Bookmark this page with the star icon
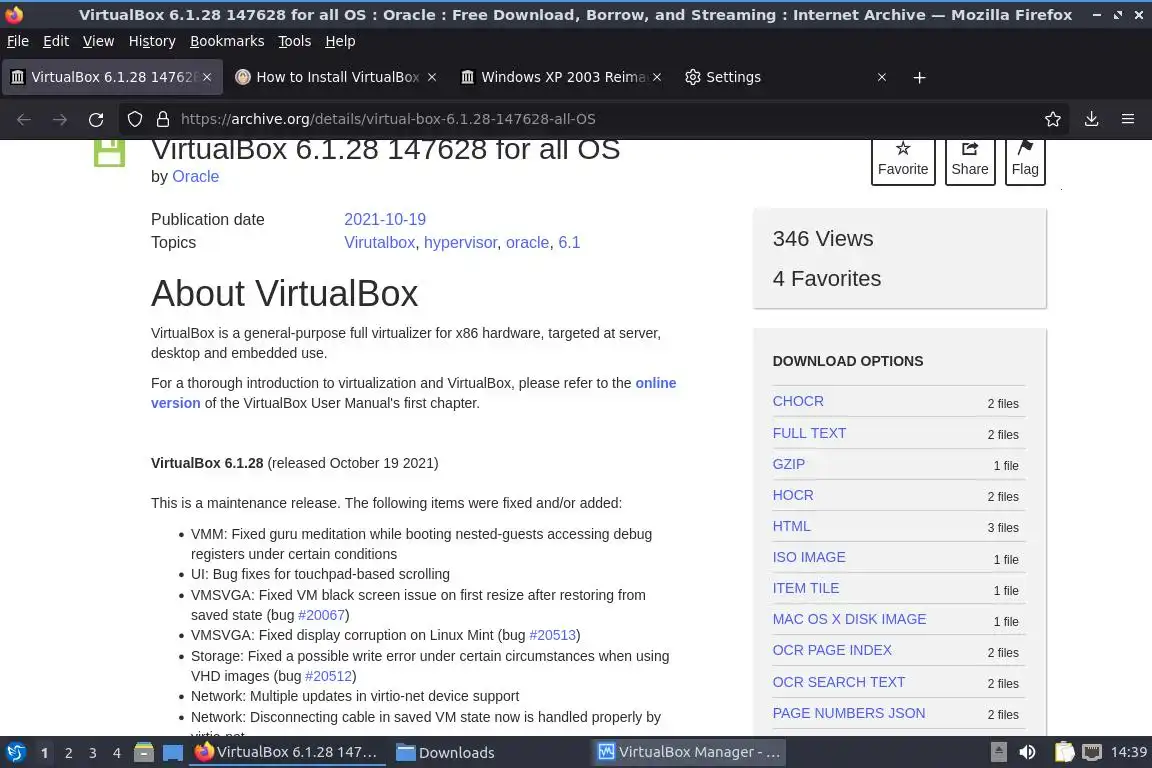Viewport: 1152px width, 768px height. click(1053, 119)
